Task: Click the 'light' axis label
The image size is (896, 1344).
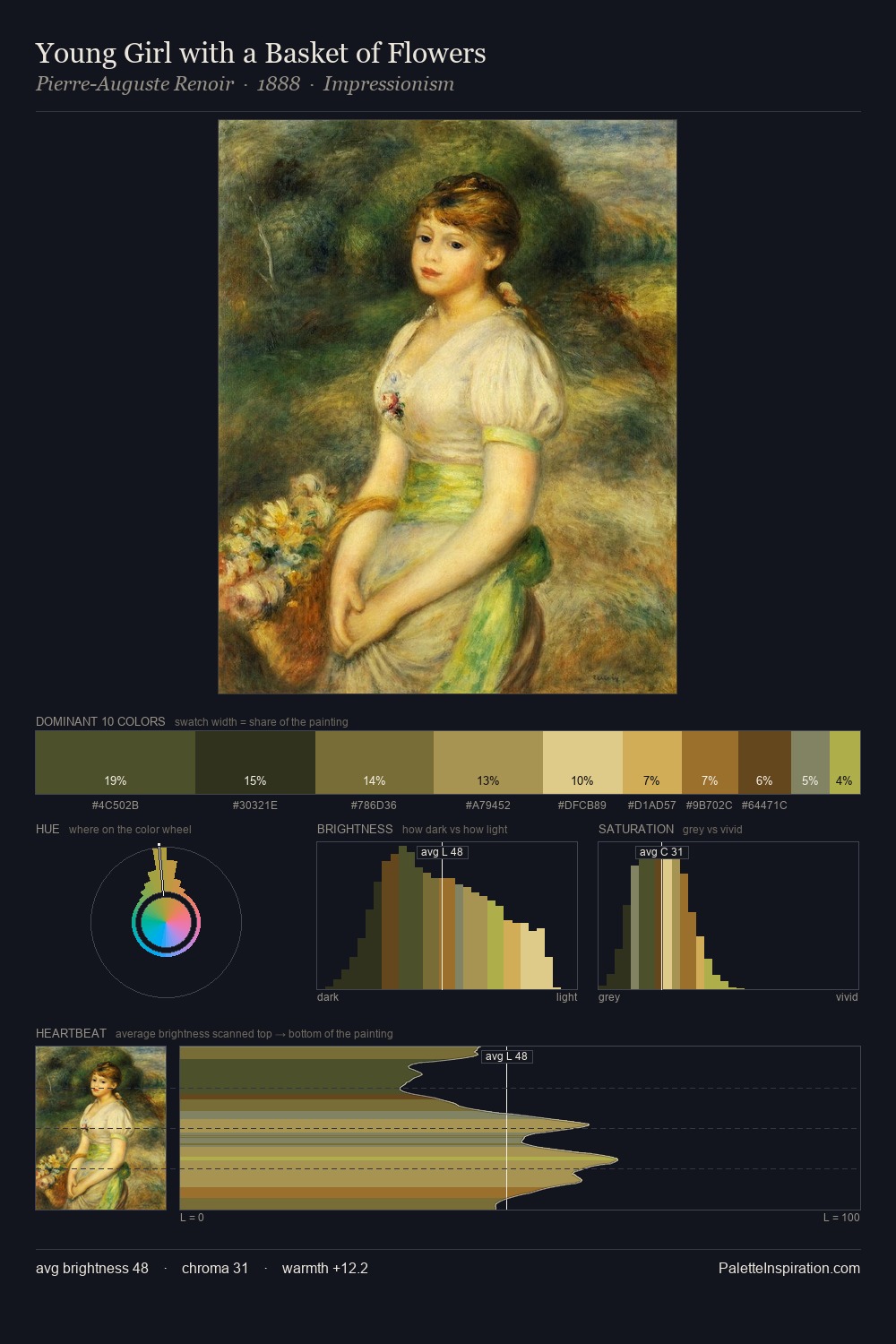Action: [567, 997]
